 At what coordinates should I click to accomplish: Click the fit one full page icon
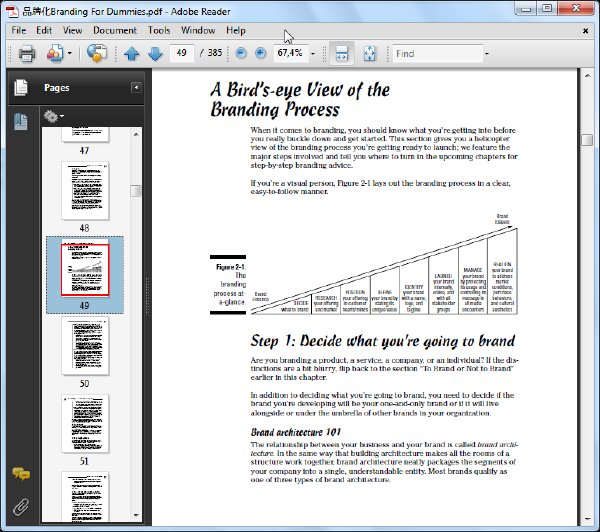pyautogui.click(x=369, y=53)
